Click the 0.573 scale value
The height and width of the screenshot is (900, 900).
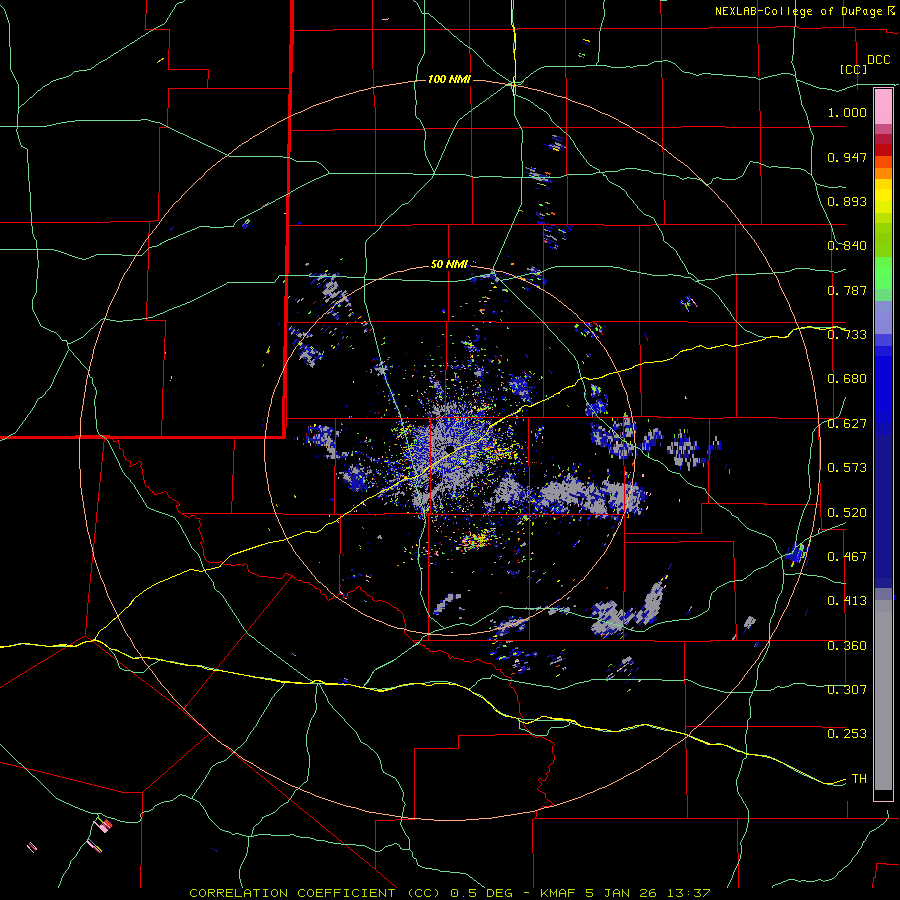point(847,468)
